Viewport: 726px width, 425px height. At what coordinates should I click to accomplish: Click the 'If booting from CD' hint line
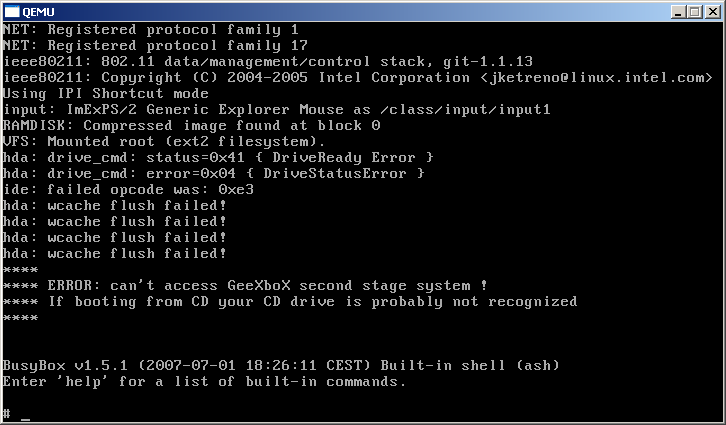(x=289, y=301)
